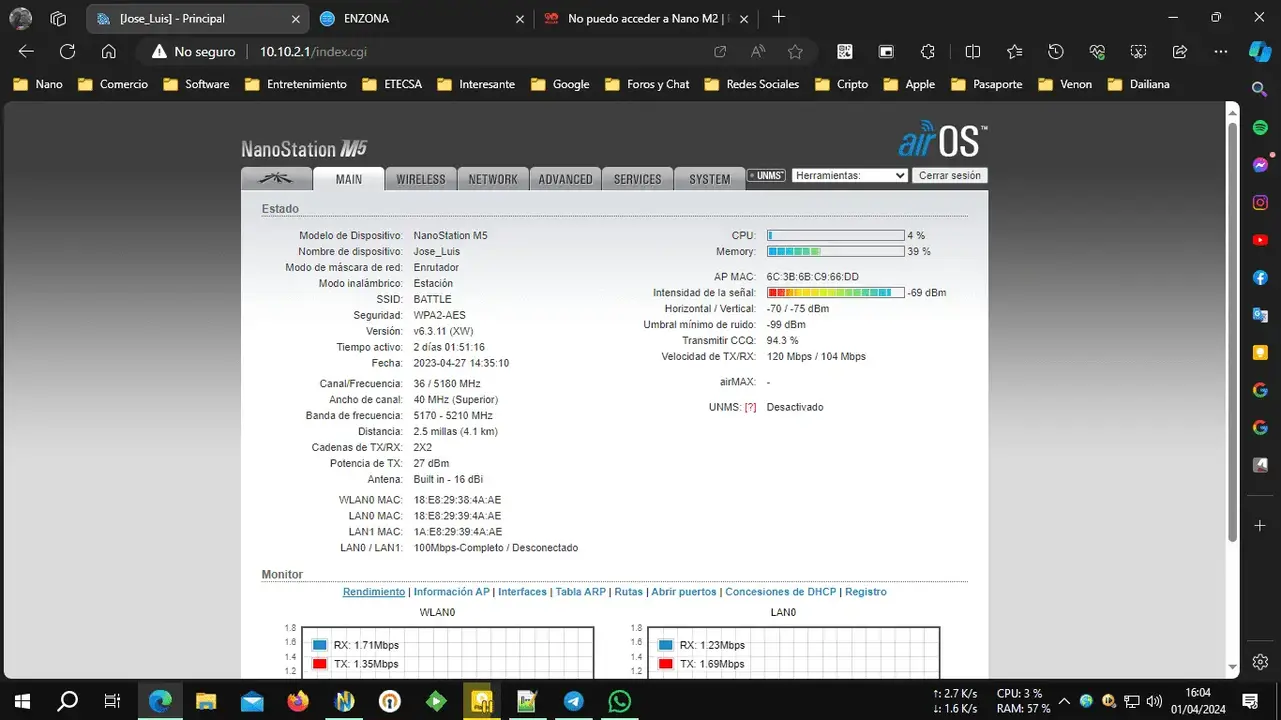Open a new browser tab

779,17
